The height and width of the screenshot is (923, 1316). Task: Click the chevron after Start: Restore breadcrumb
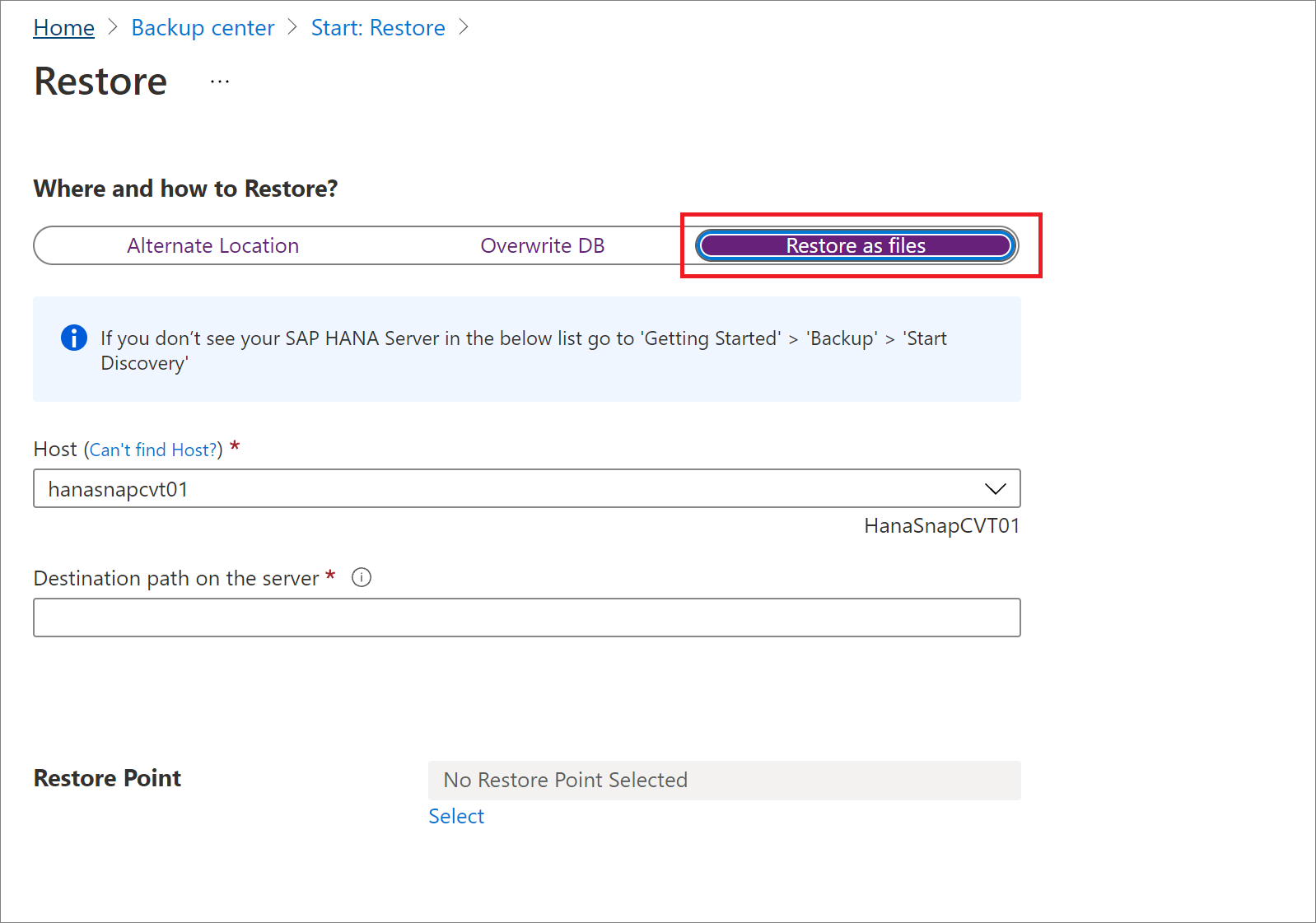464,27
